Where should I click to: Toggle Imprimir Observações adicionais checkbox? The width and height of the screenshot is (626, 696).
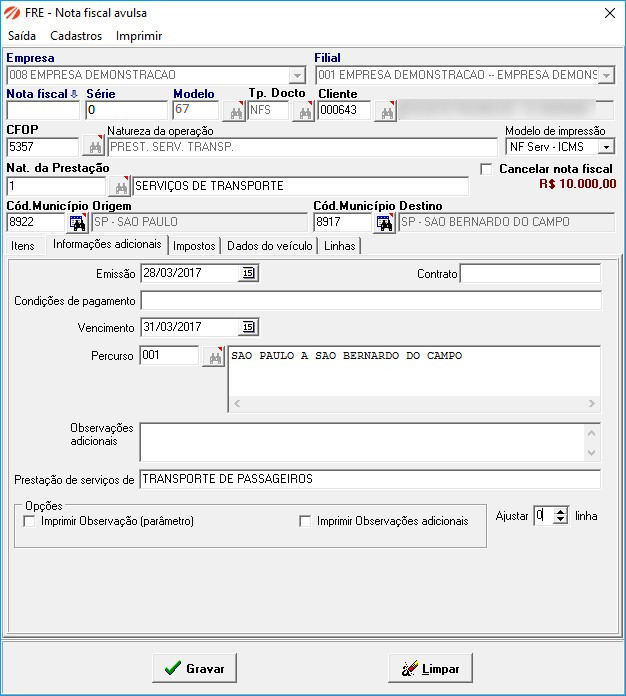[305, 521]
